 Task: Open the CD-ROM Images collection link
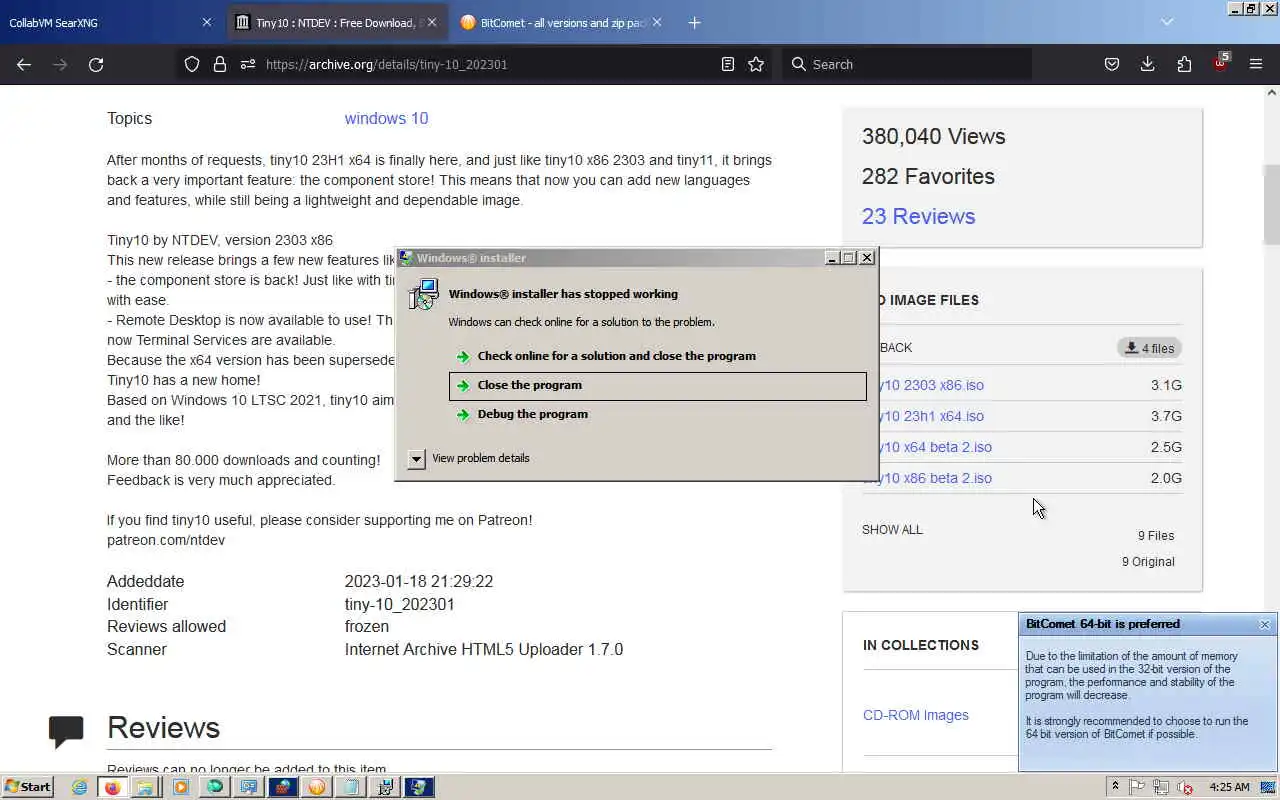pos(916,715)
